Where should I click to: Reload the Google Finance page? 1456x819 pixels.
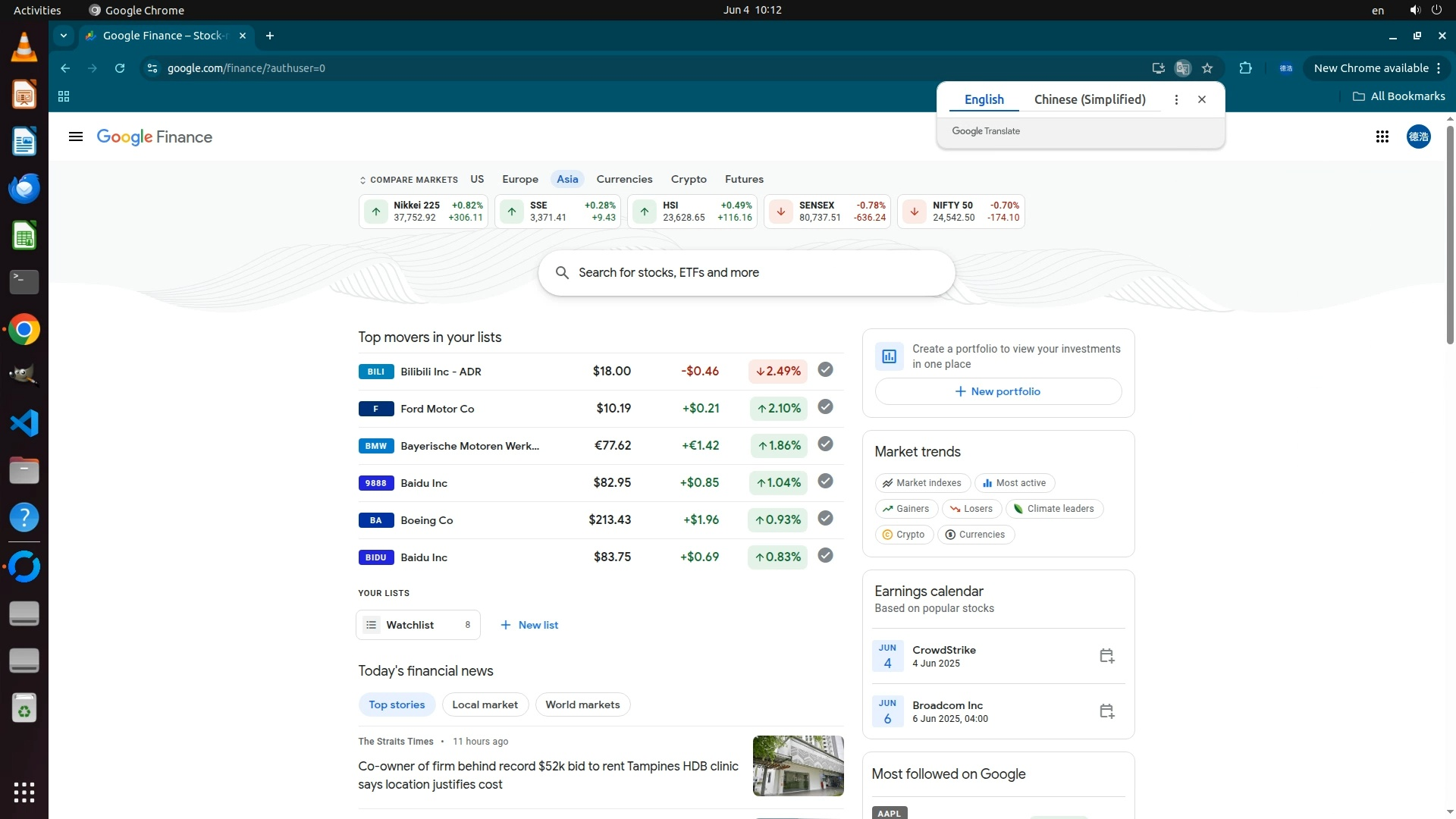[120, 68]
